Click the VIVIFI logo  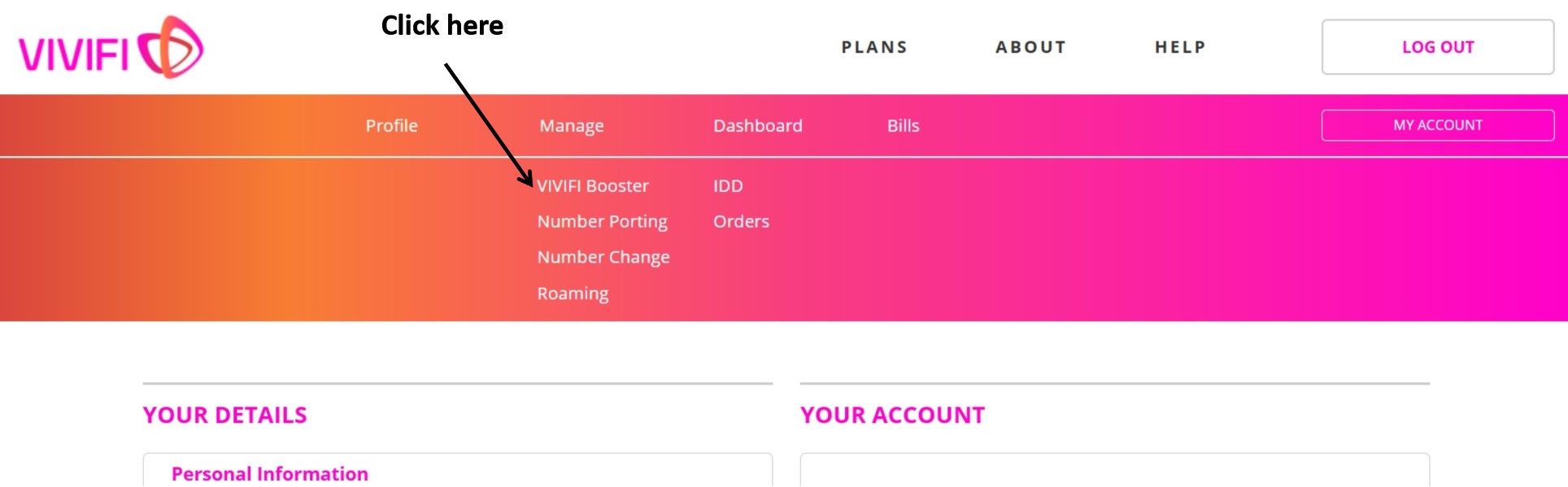coord(111,48)
